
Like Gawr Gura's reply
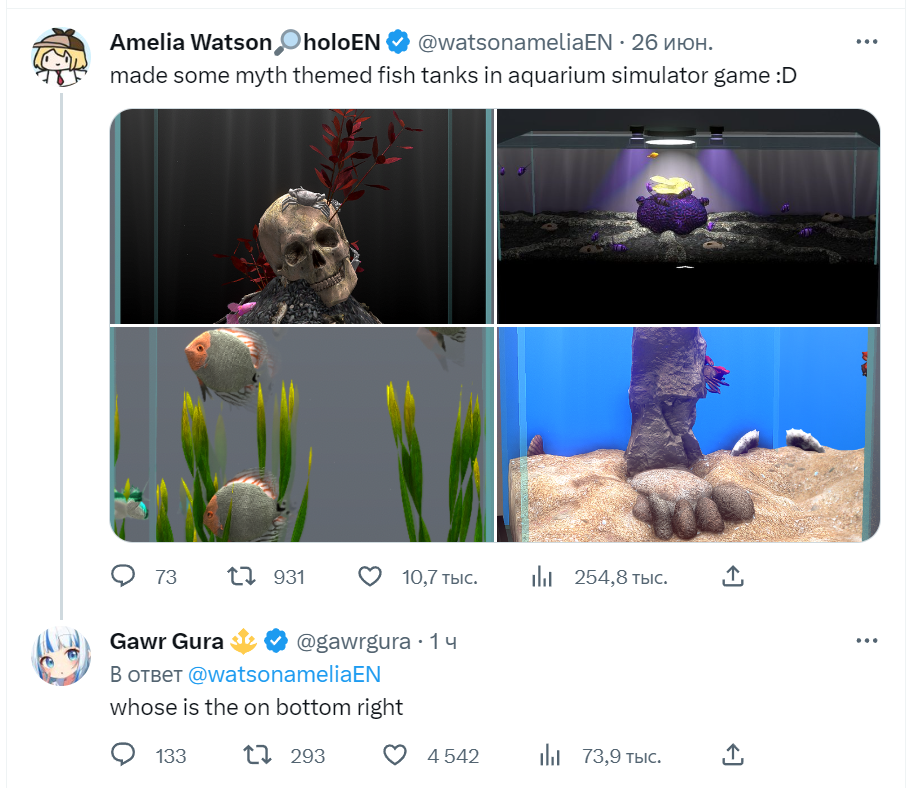click(397, 755)
